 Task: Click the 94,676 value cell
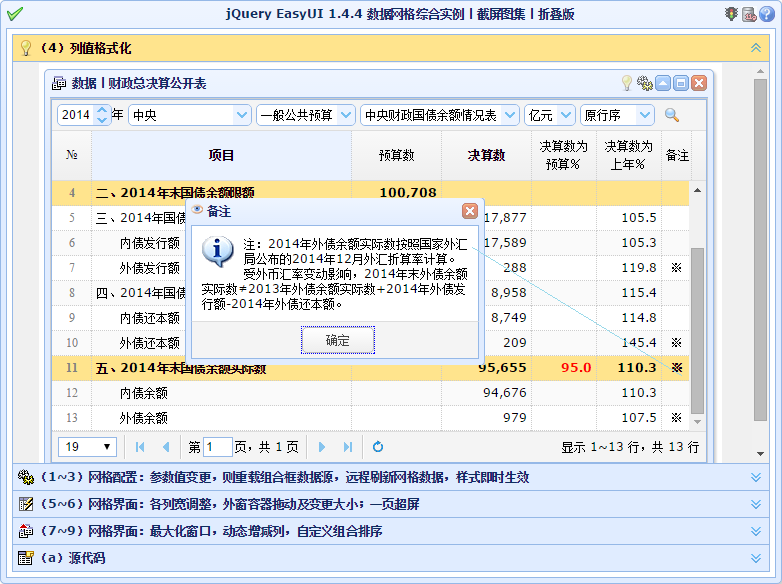(x=486, y=393)
